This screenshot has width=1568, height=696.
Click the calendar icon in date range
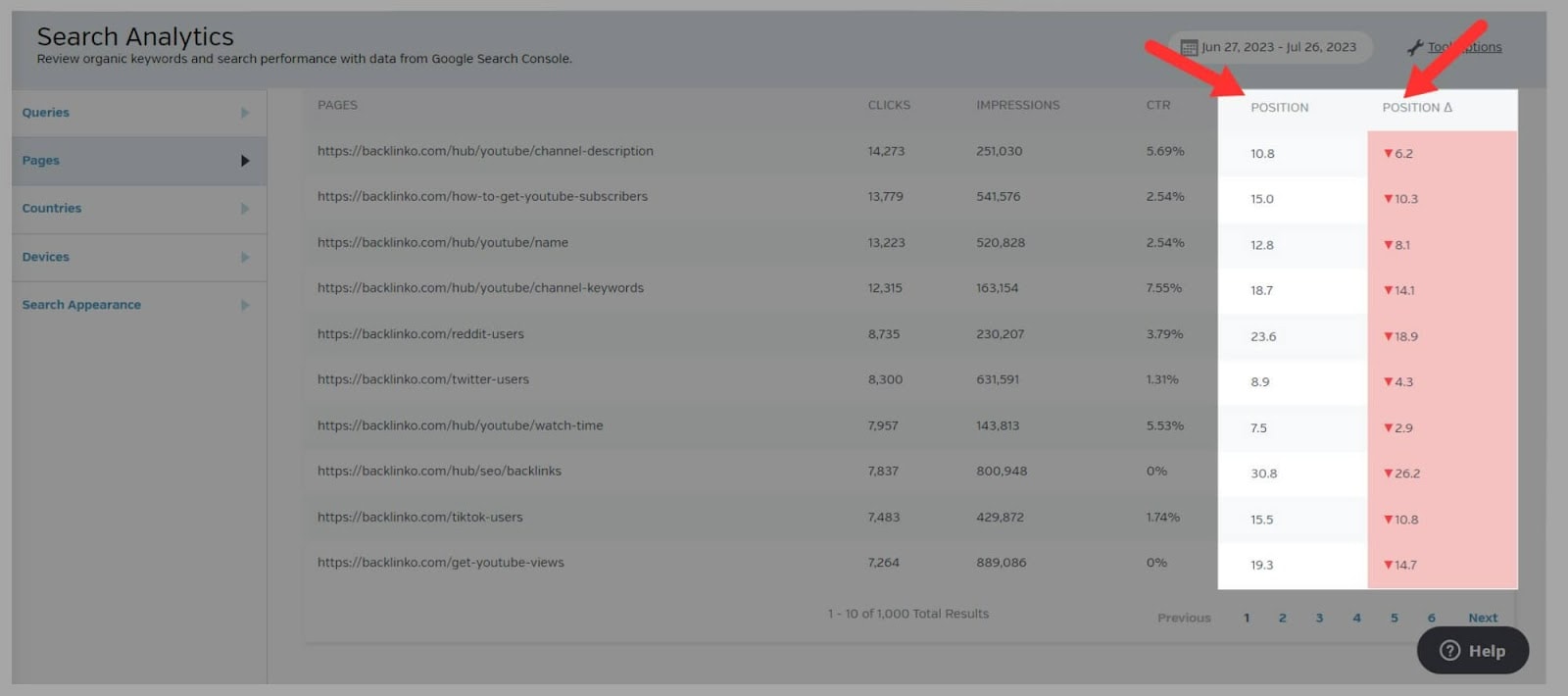[x=1189, y=47]
